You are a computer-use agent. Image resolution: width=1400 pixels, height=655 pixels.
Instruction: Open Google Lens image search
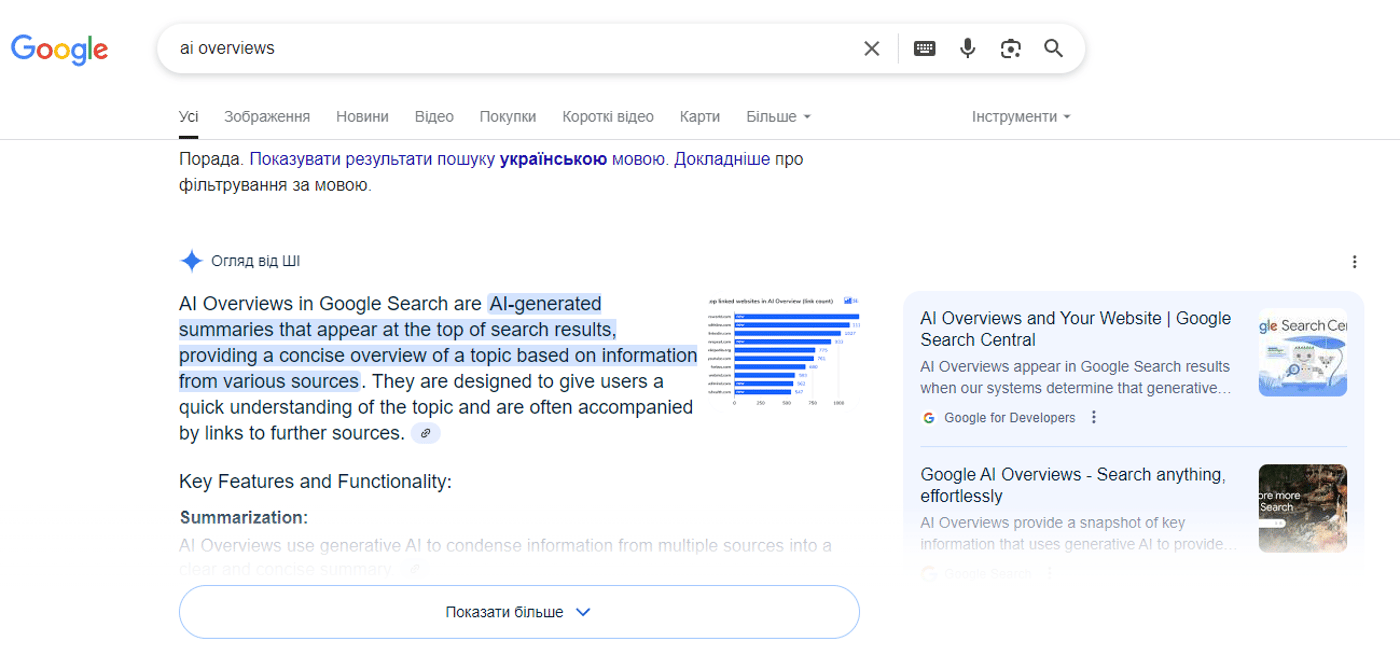point(1010,47)
